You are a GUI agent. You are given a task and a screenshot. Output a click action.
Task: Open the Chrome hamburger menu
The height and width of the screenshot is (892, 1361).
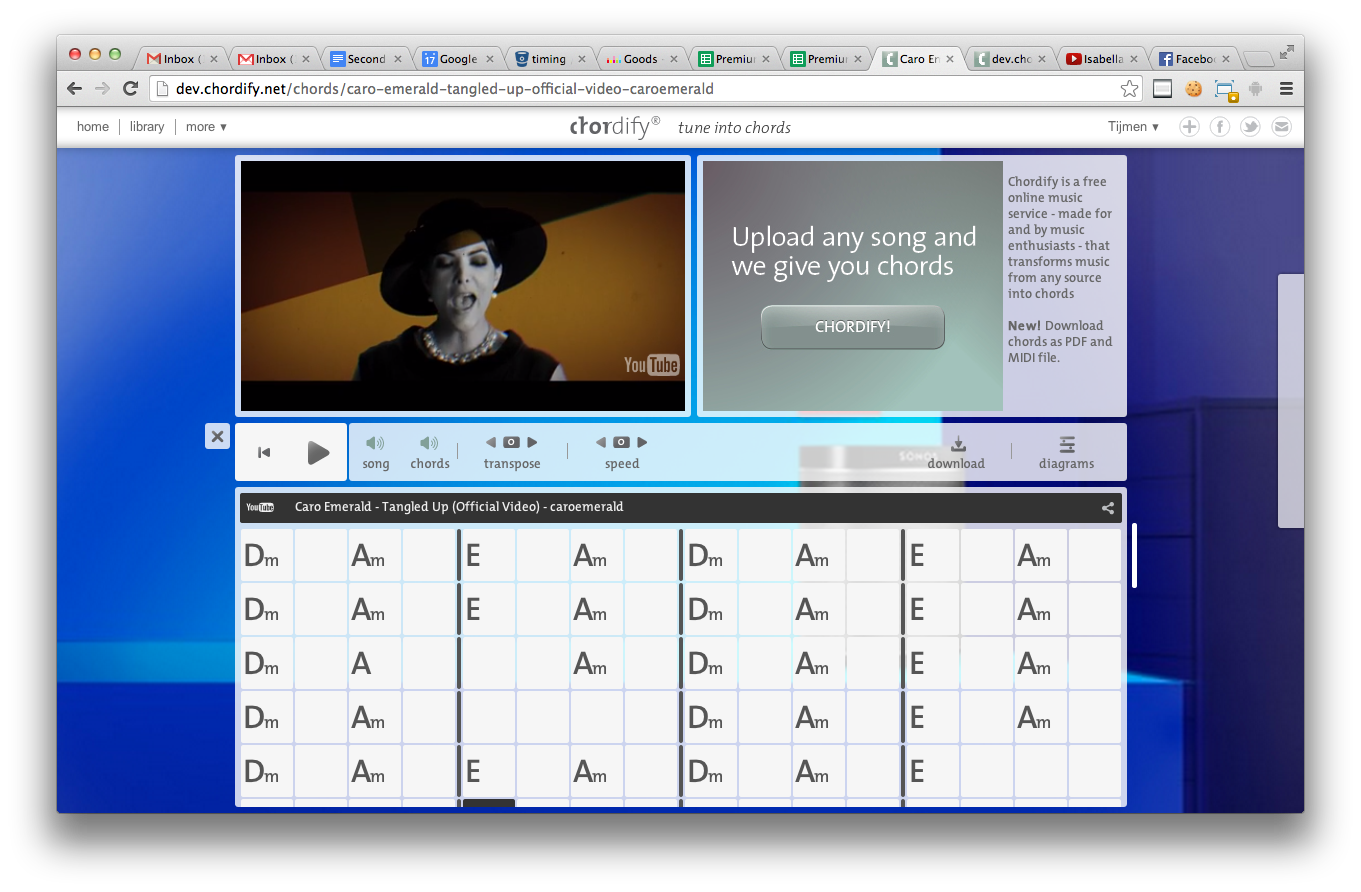(1286, 89)
